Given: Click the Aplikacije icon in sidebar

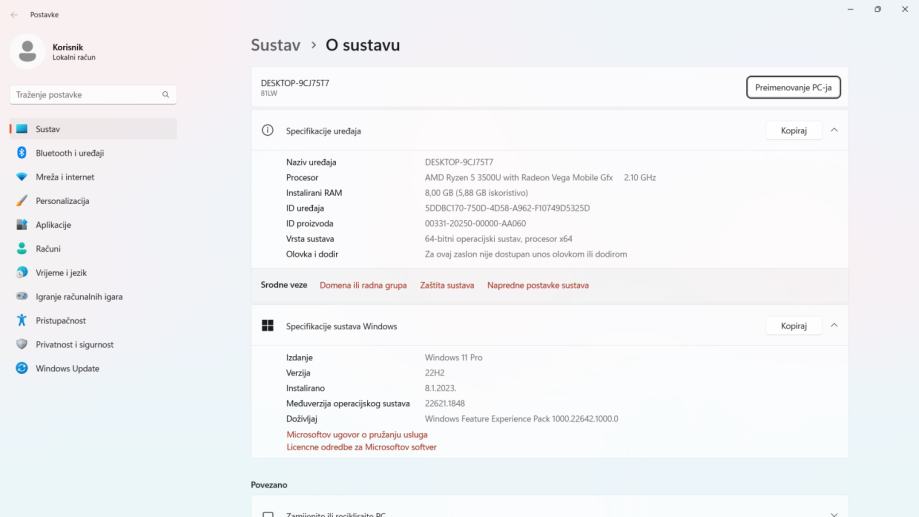Looking at the screenshot, I should [x=22, y=225].
